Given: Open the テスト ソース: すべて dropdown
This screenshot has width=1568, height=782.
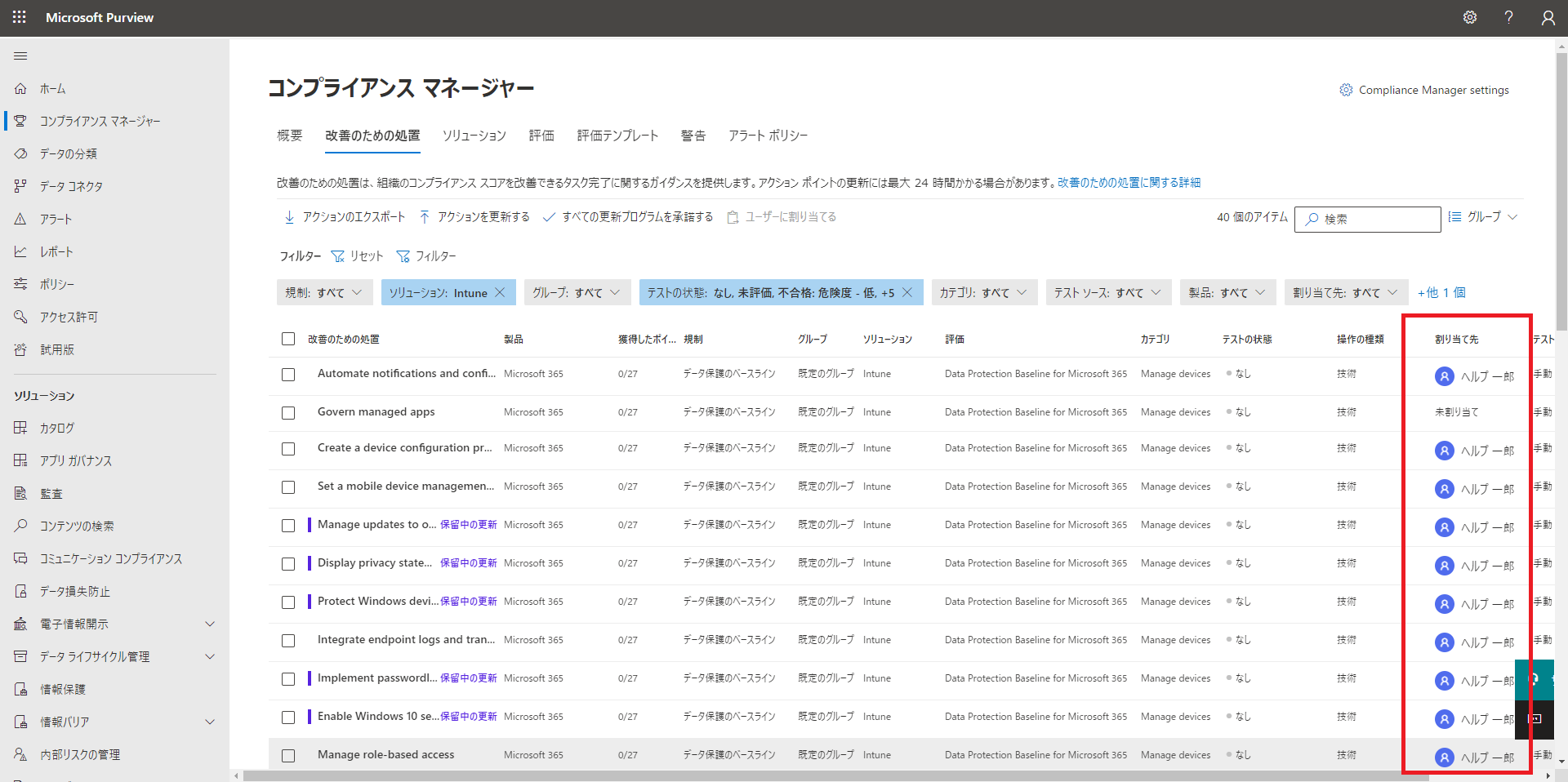Looking at the screenshot, I should (1108, 292).
